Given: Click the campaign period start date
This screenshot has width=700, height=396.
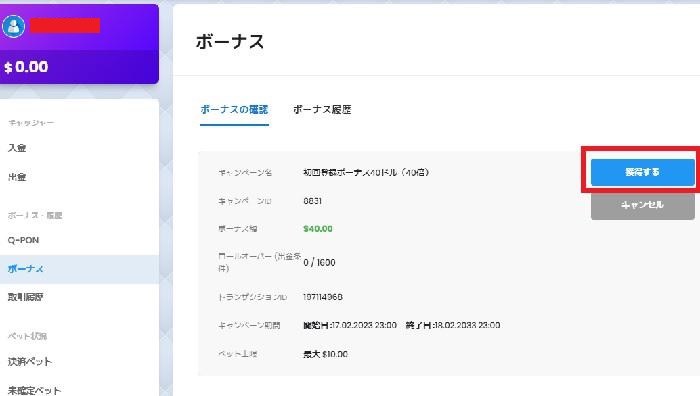Looking at the screenshot, I should pyautogui.click(x=350, y=325).
